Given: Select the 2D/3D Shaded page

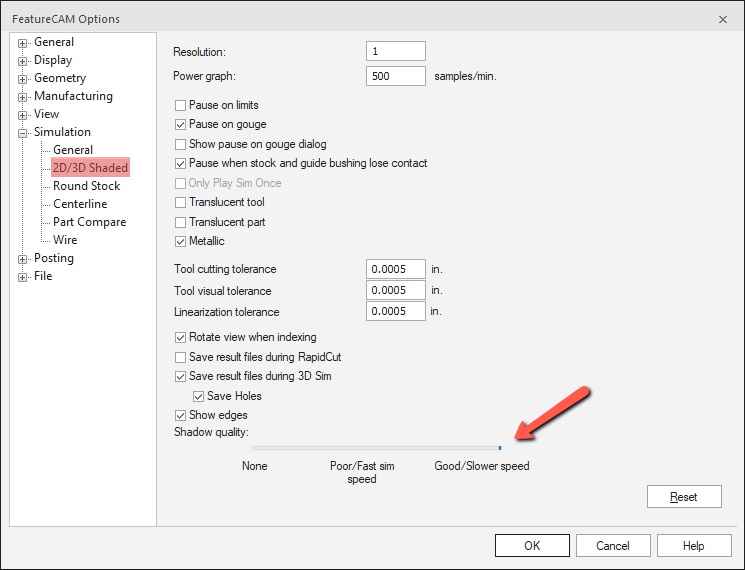Looking at the screenshot, I should tap(90, 168).
